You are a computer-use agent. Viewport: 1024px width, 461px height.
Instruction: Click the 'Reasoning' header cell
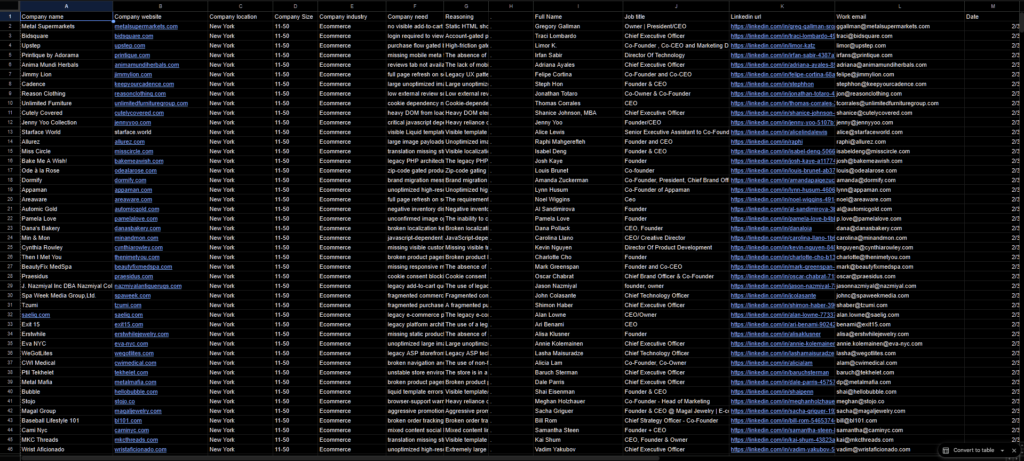[466, 16]
